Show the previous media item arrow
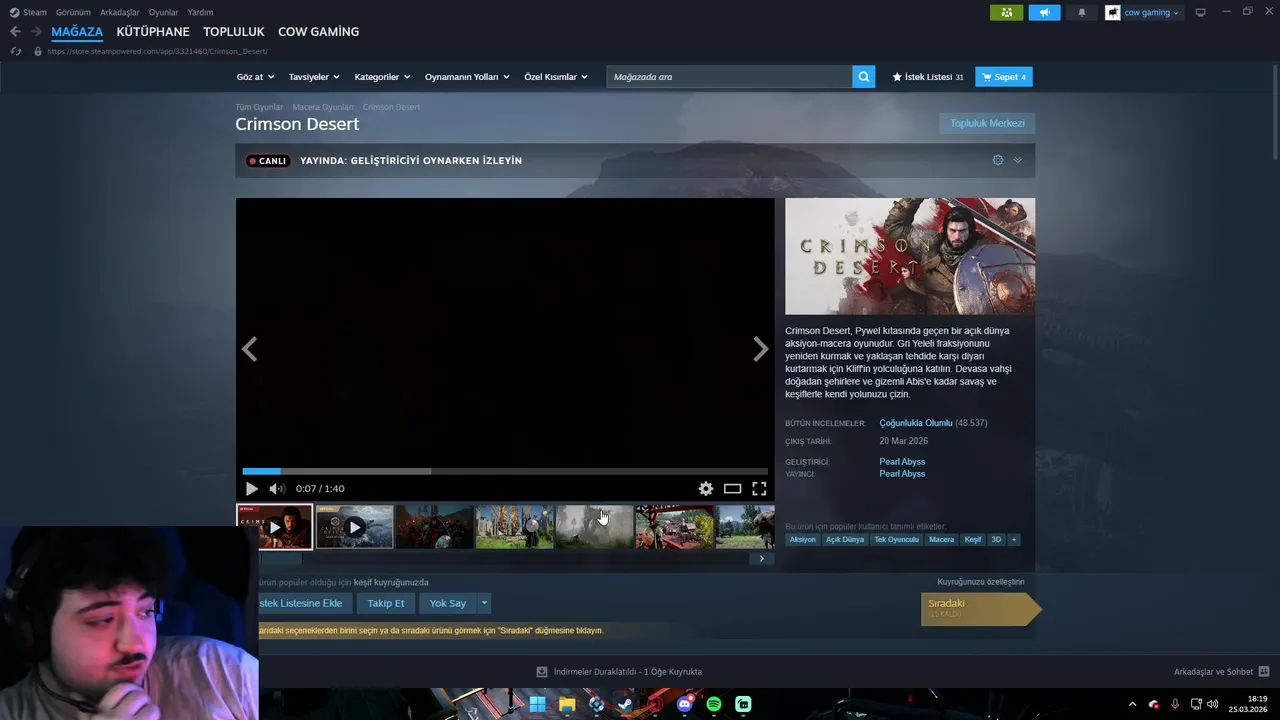Screen dimensions: 1280x720 click(250, 349)
